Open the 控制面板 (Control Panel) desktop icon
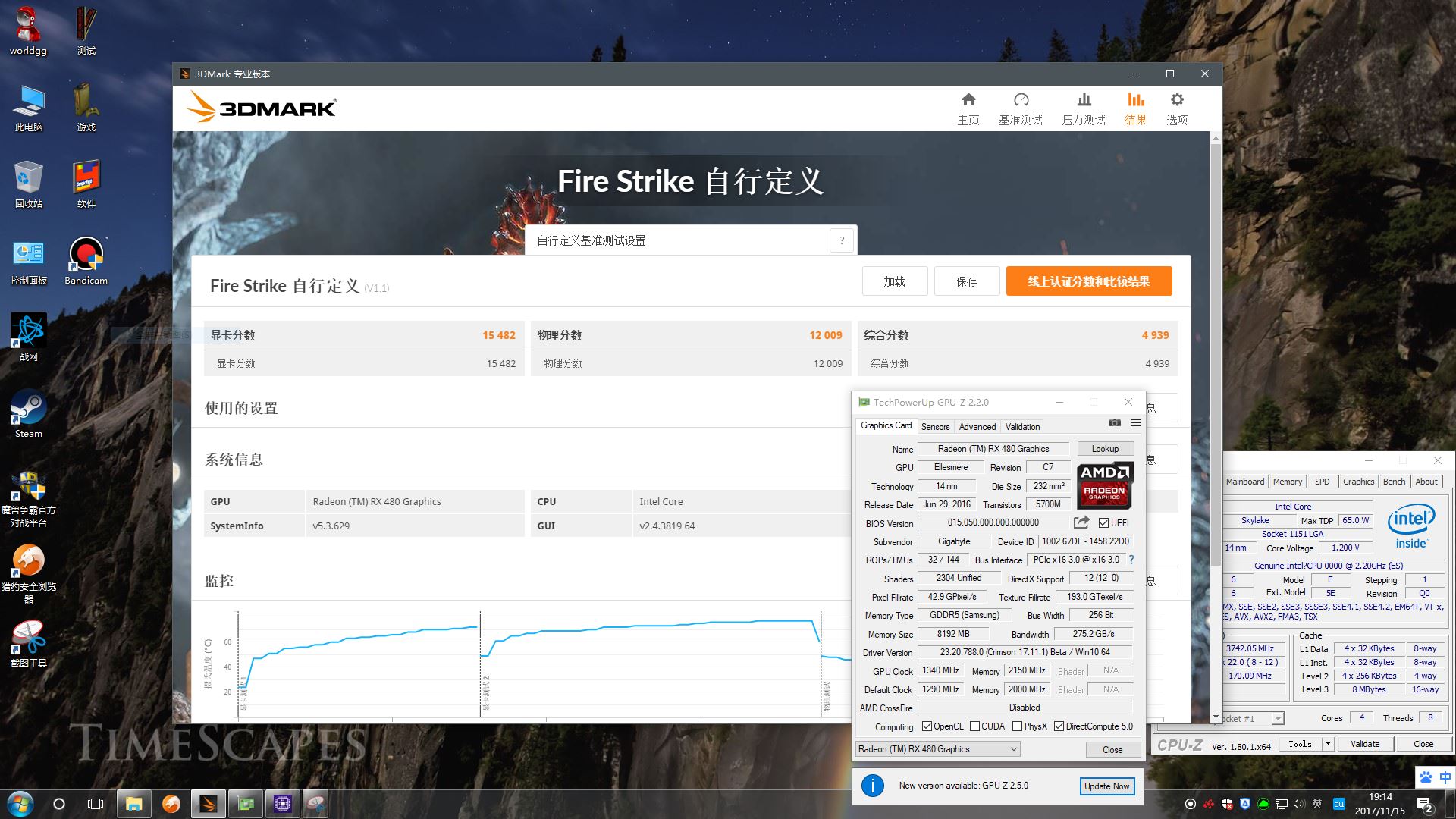1456x819 pixels. [29, 261]
